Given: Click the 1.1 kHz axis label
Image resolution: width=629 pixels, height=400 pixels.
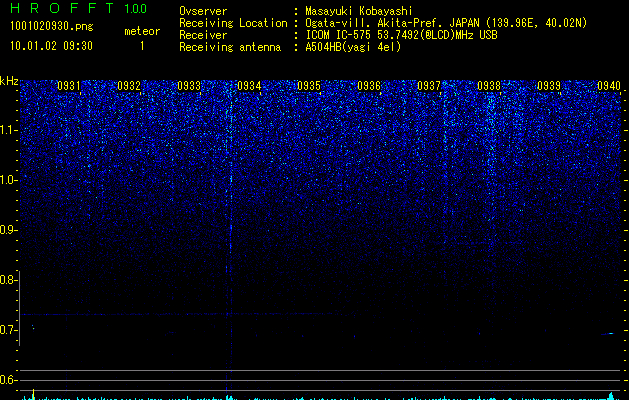Looking at the screenshot, I should tap(8, 130).
